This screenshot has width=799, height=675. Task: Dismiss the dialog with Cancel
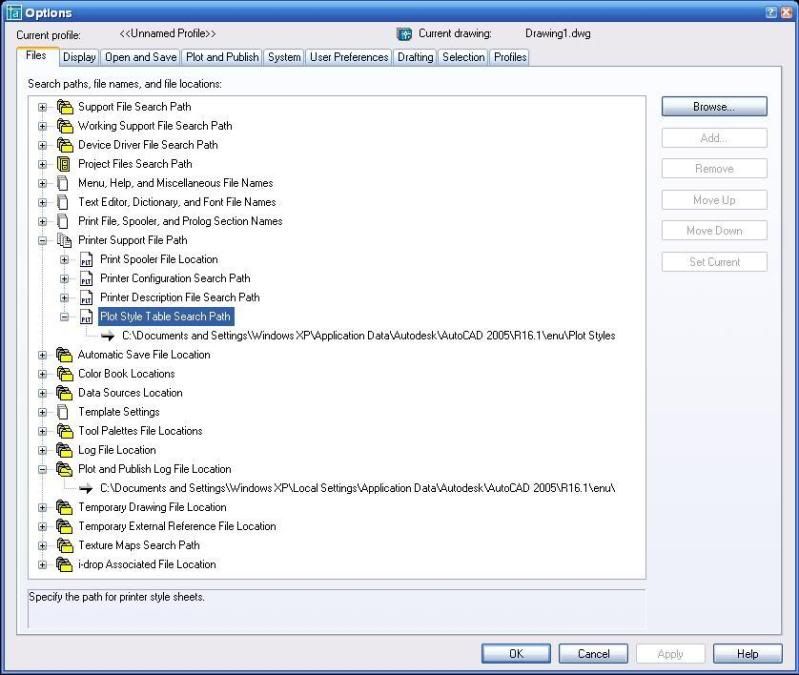point(593,654)
